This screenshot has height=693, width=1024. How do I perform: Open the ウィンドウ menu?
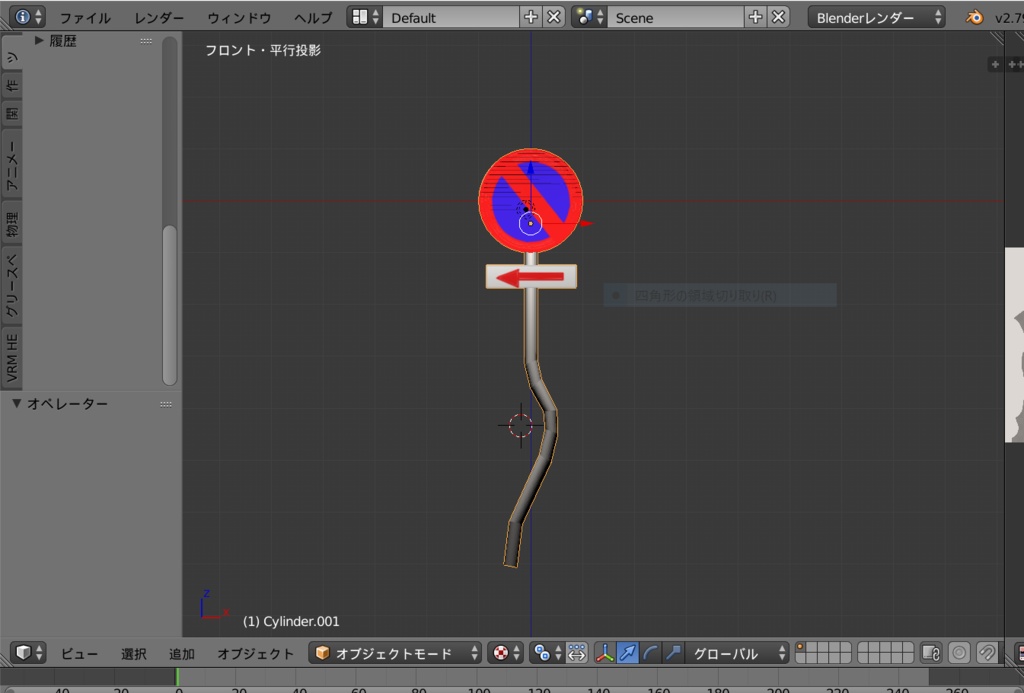239,18
